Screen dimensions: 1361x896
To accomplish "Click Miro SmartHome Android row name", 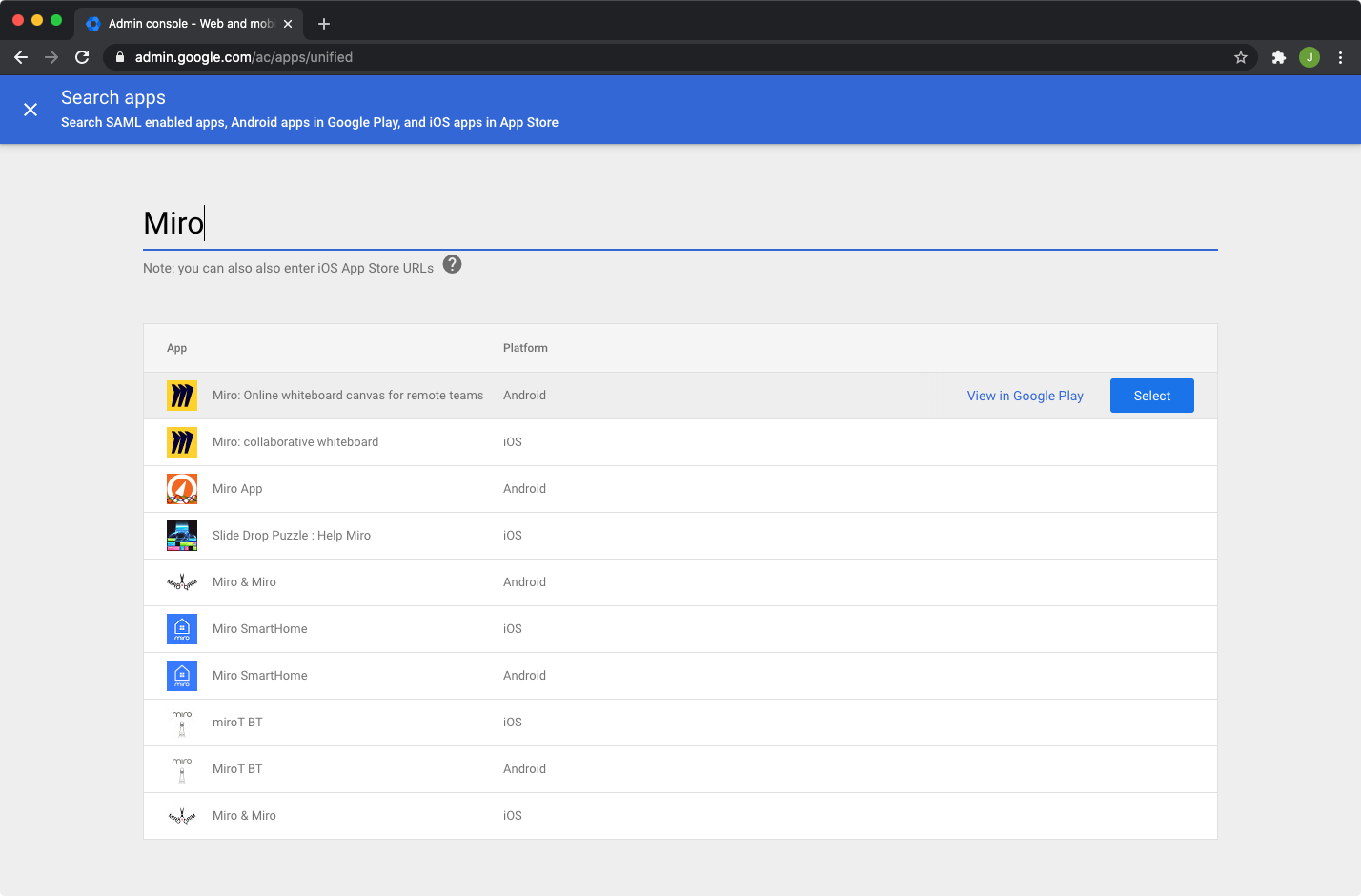I will pyautogui.click(x=260, y=676).
